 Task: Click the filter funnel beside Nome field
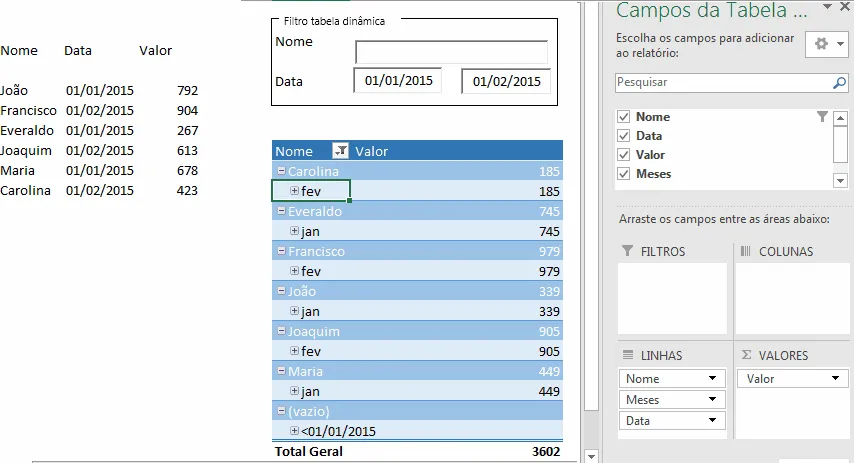(822, 117)
